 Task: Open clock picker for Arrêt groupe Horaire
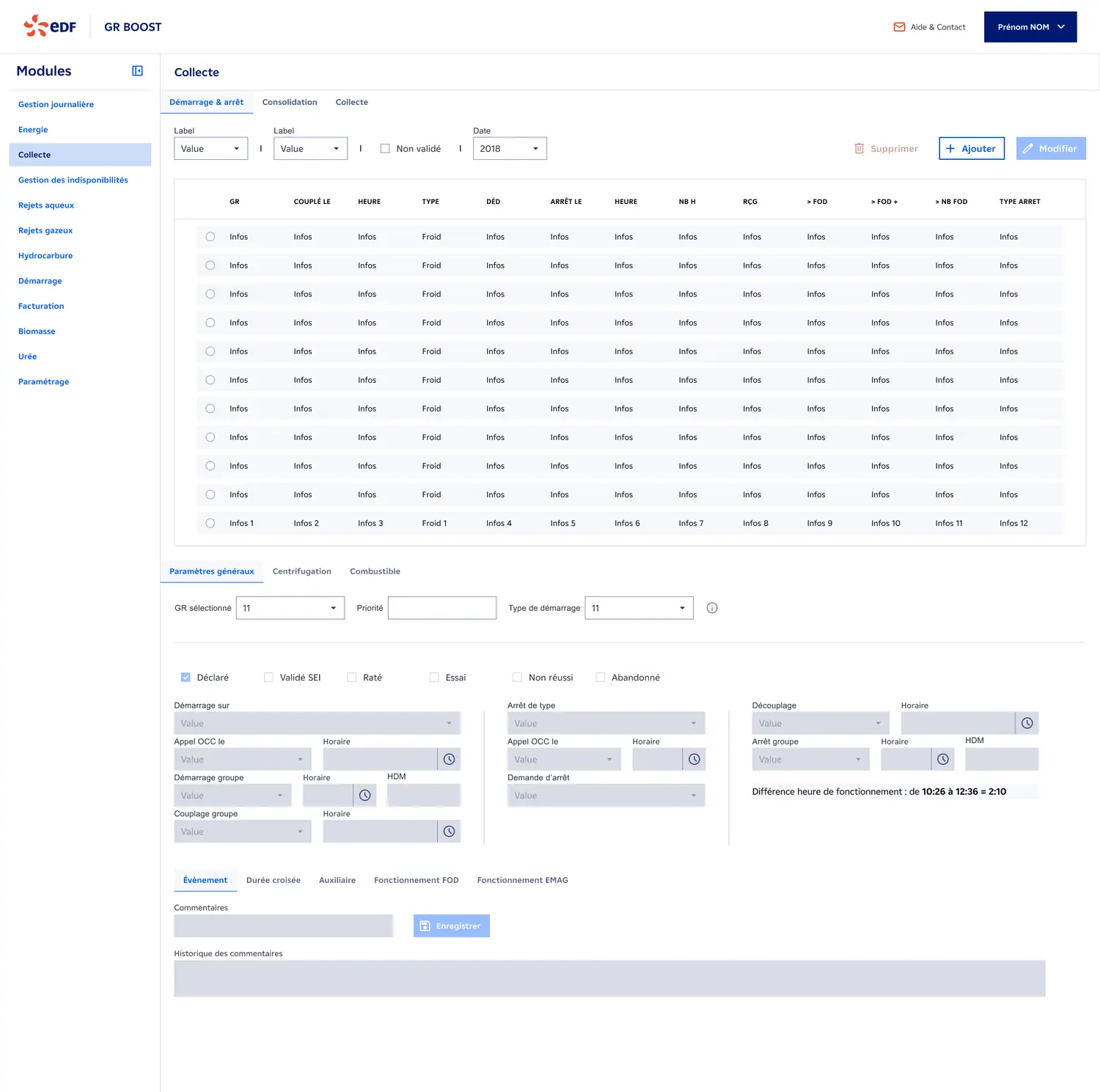coord(943,759)
